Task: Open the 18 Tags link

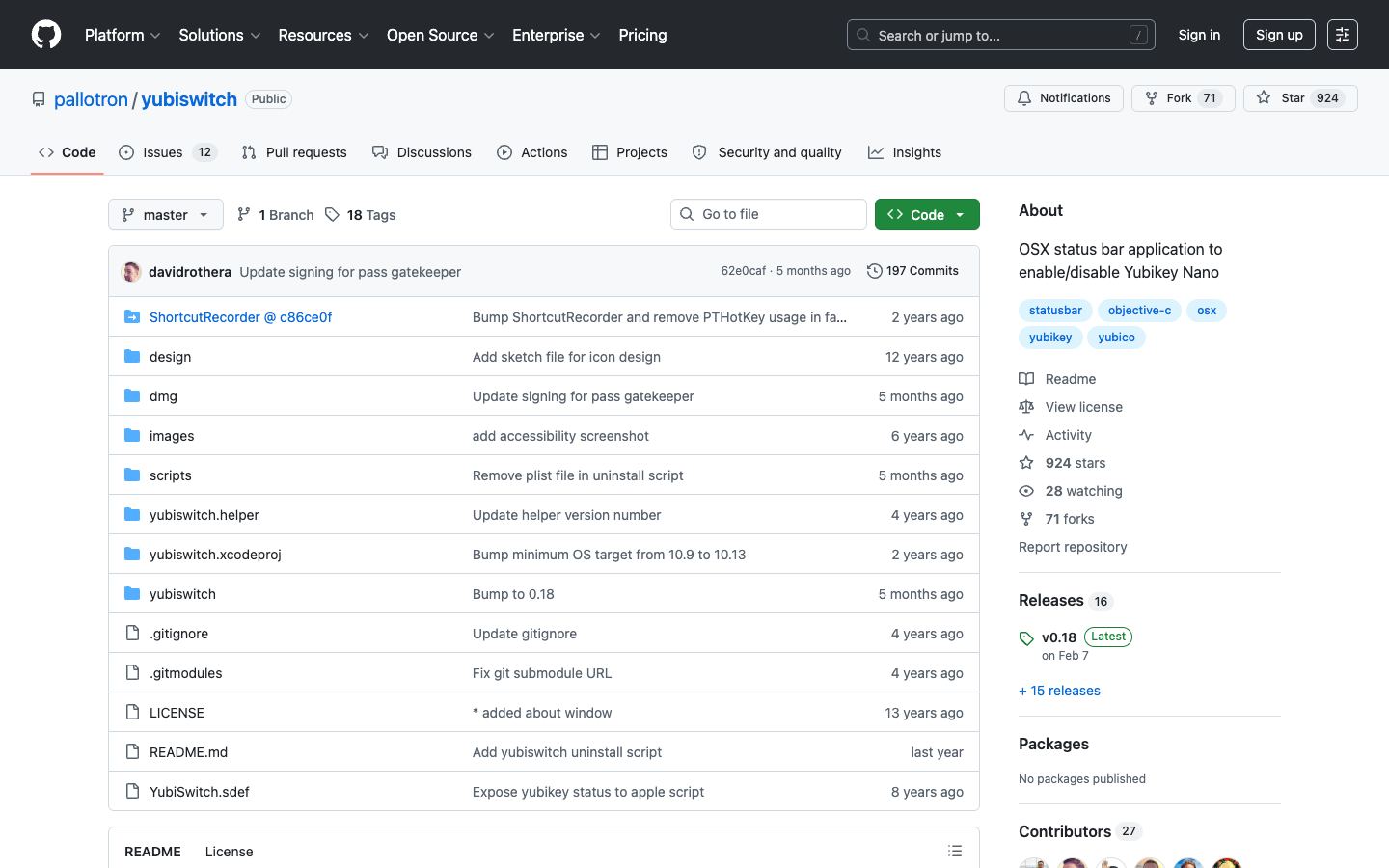Action: coord(361,215)
